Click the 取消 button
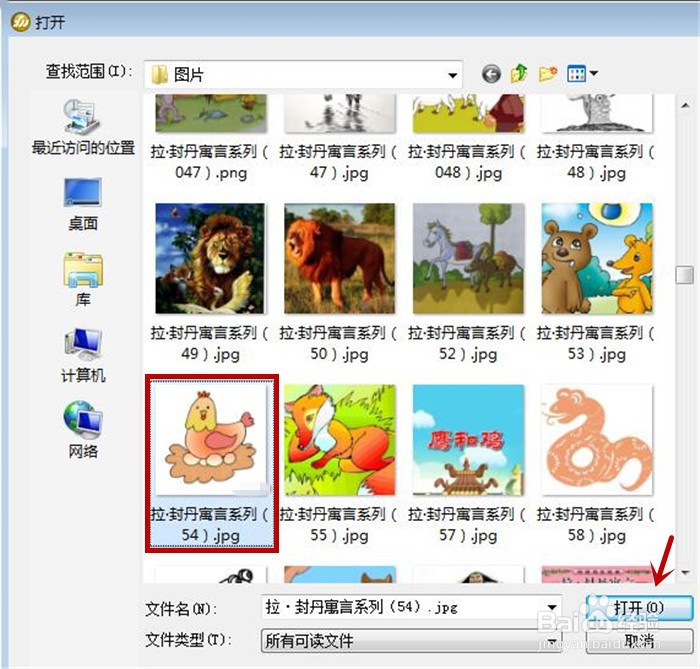The width and height of the screenshot is (700, 669). point(639,641)
